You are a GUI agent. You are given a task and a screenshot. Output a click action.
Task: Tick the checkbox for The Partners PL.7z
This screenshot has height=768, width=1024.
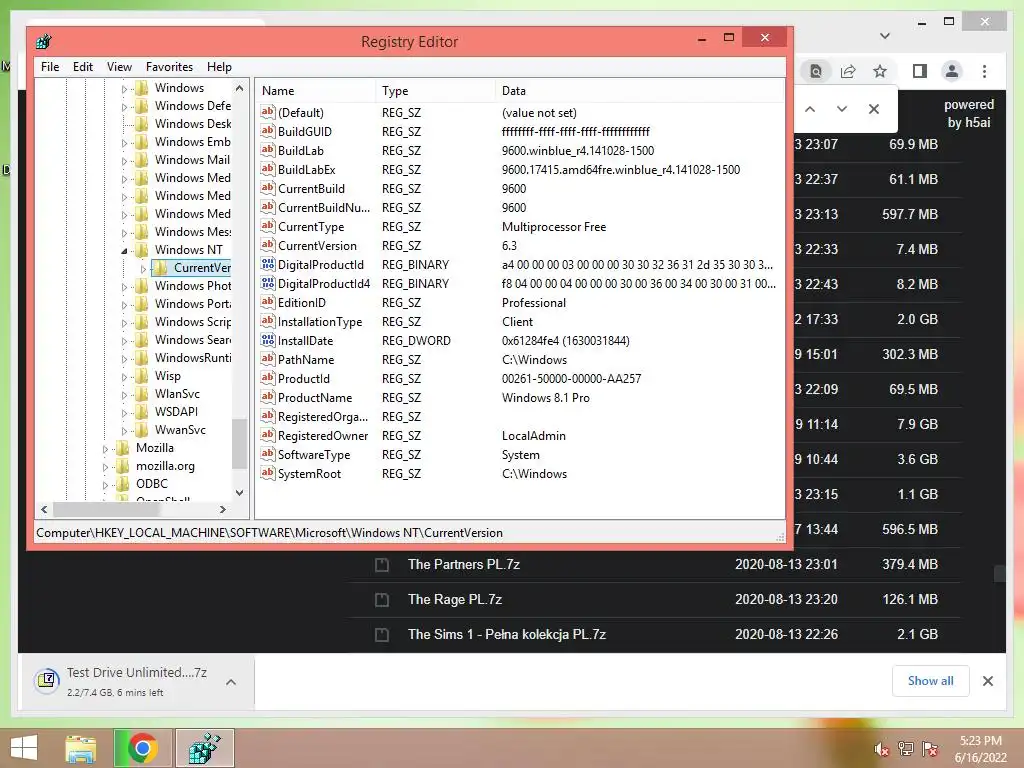[x=382, y=565]
